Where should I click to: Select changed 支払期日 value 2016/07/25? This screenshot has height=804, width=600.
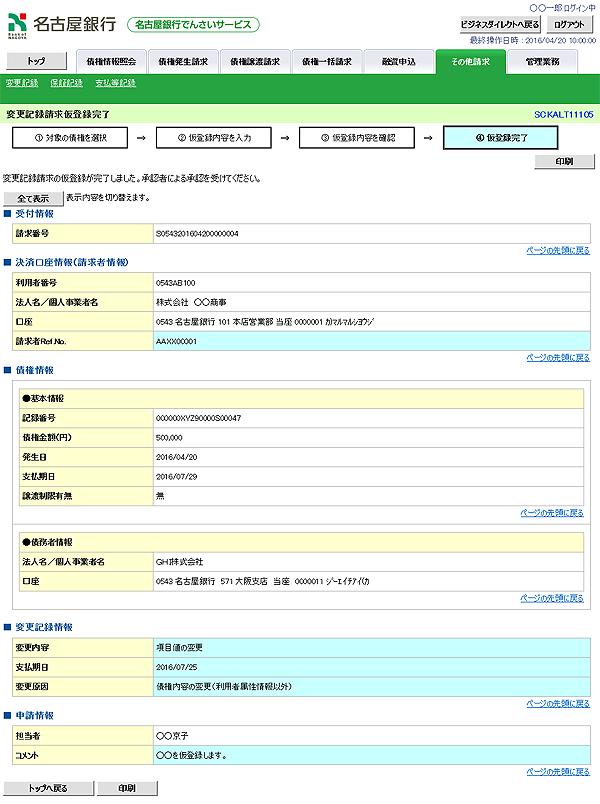176,668
